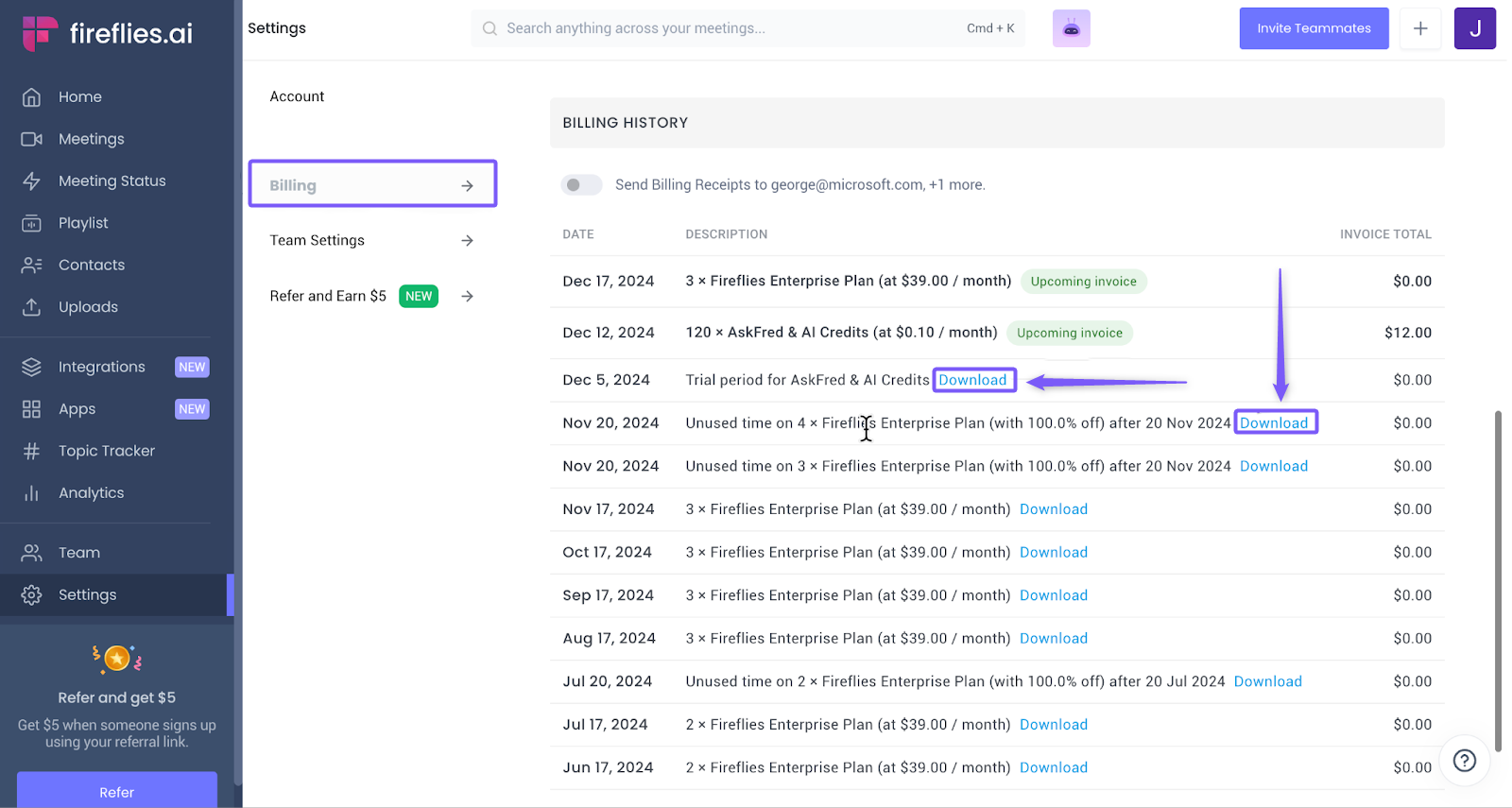Open Topic Tracker hashtag icon
Viewport: 1512px width, 808px height.
[x=31, y=452]
